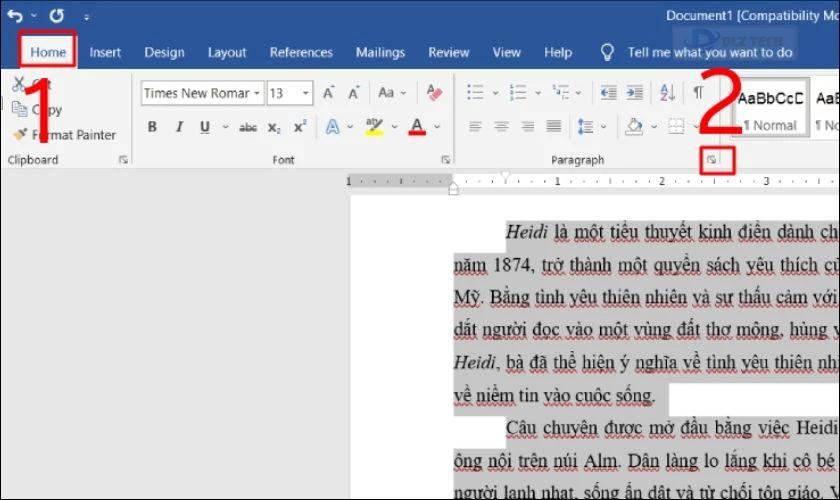Expand the font name dropdown arrow

point(257,93)
